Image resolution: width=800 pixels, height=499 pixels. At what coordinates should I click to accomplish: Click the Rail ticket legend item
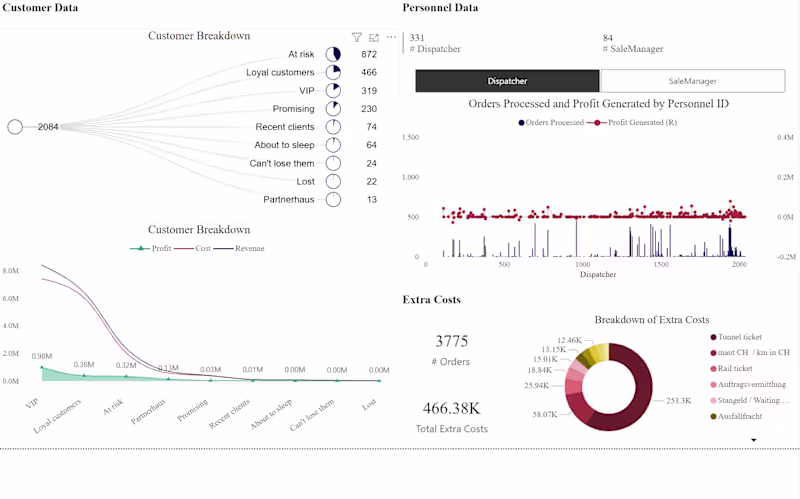click(x=731, y=368)
